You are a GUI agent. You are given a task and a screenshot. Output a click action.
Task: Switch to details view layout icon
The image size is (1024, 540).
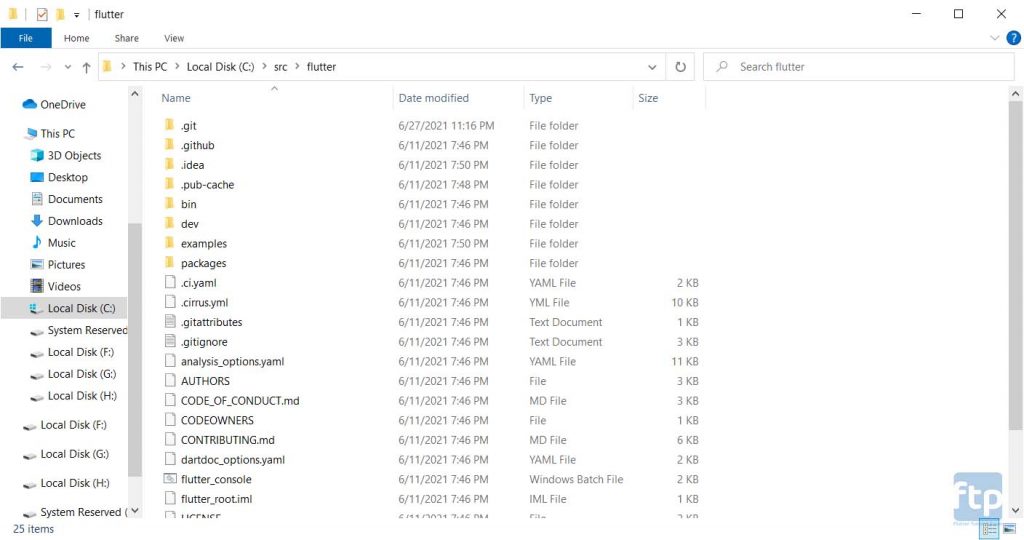(x=989, y=530)
